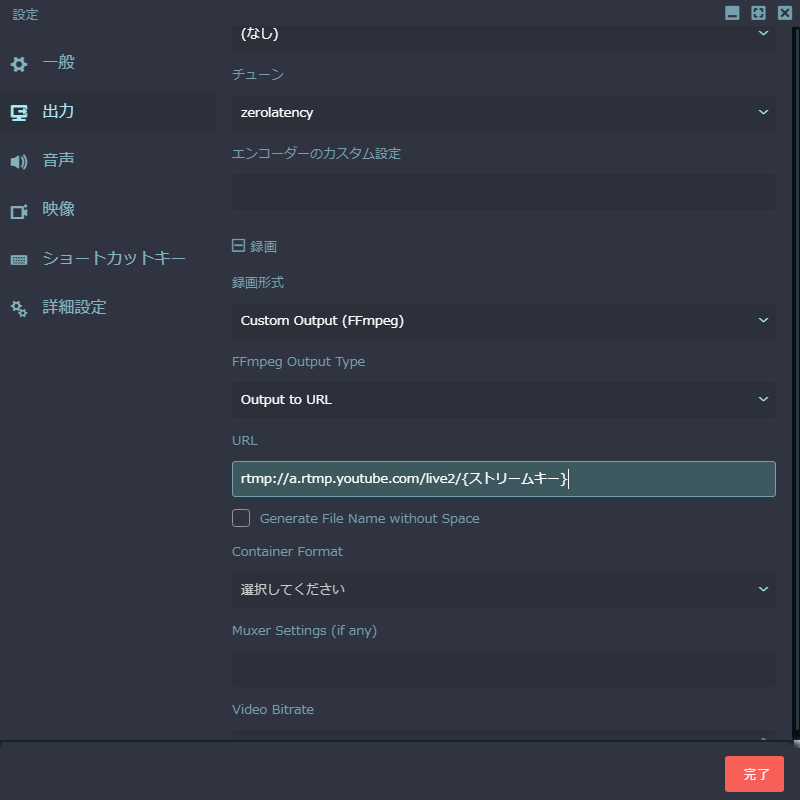Open the ショートカットキー tab
This screenshot has width=800, height=800.
click(x=108, y=259)
